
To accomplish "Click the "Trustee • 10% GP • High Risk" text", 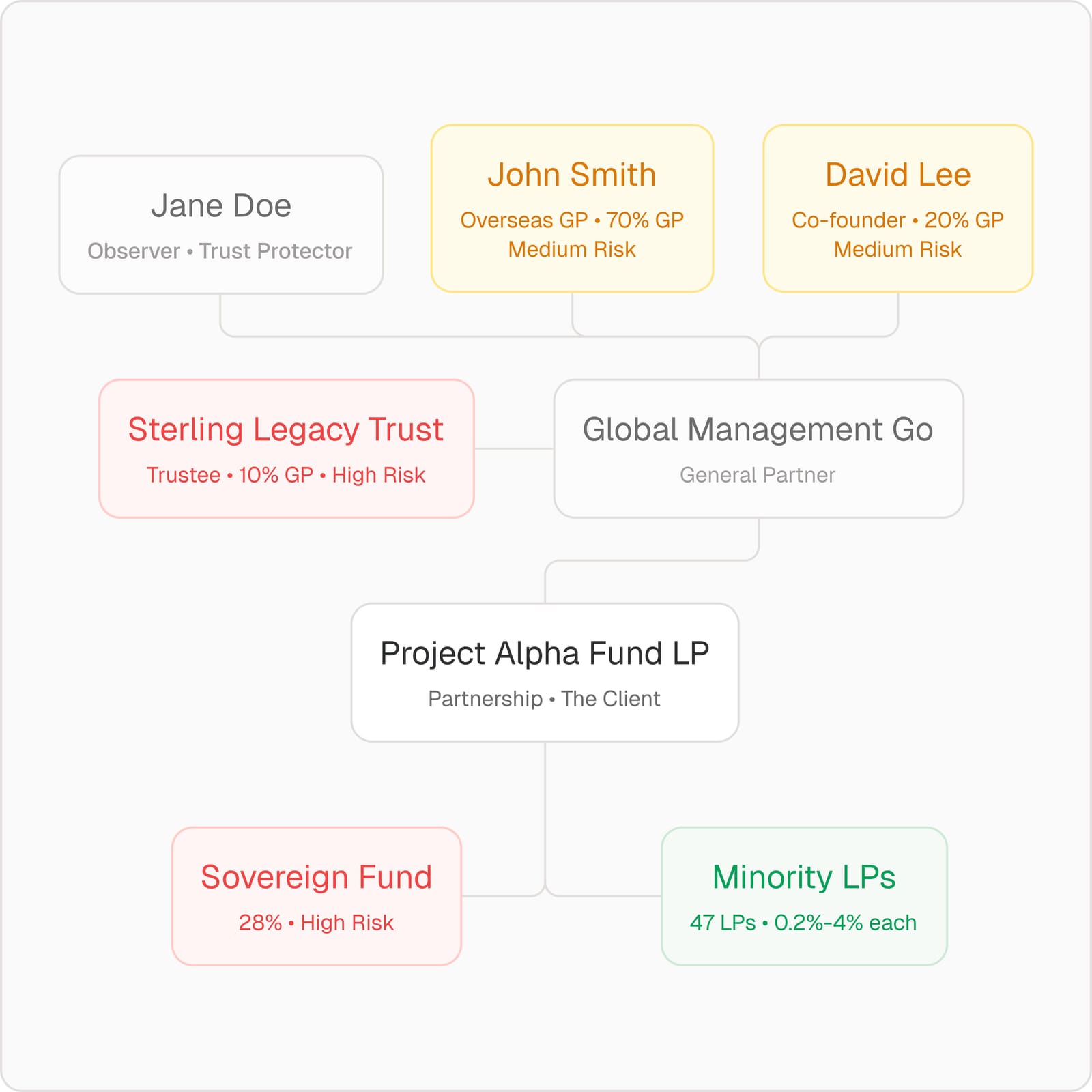I will click(286, 475).
